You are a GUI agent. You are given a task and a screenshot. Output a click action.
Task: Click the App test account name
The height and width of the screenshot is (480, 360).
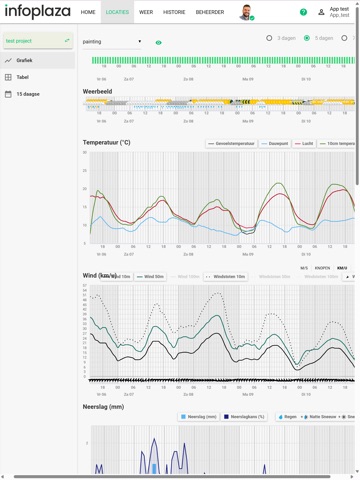[339, 9]
